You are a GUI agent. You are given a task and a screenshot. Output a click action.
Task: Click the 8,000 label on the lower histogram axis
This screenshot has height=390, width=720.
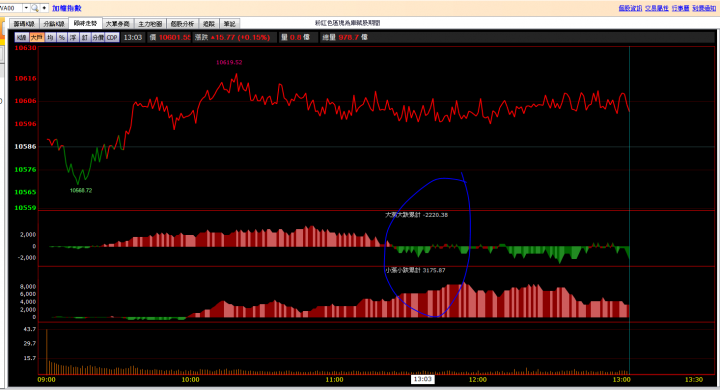coord(28,287)
